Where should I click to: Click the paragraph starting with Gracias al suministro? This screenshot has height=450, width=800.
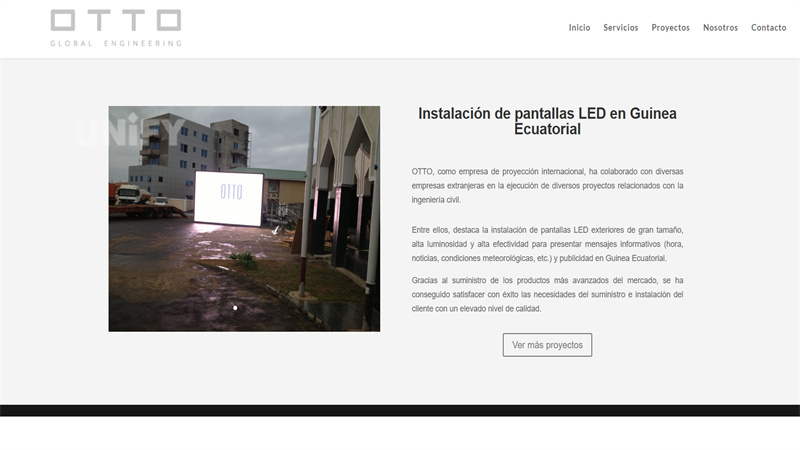tap(547, 294)
